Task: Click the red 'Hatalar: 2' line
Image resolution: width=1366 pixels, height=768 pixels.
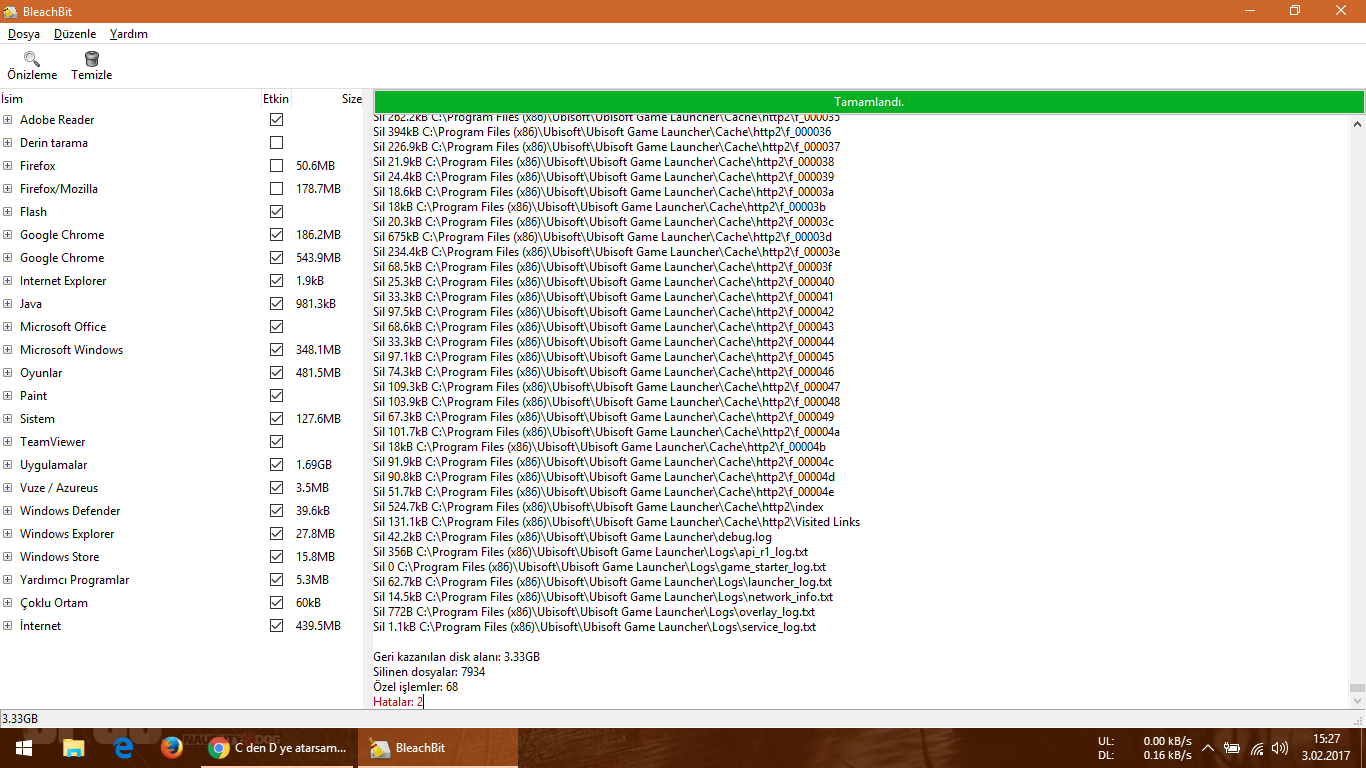Action: [398, 702]
